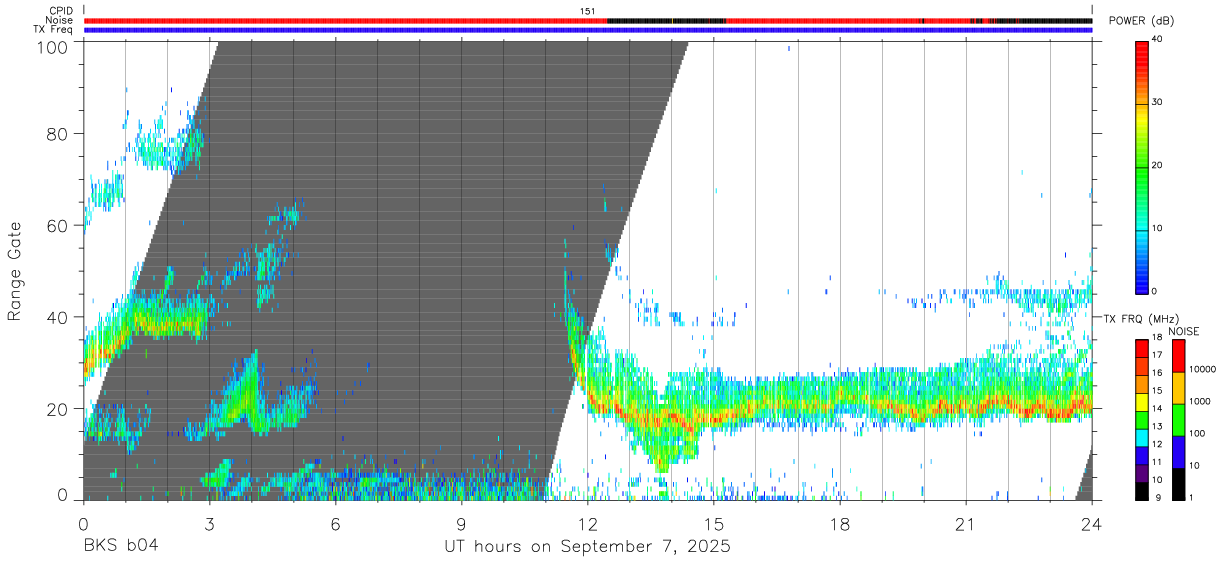Click the 10 label on power colorbar
The width and height of the screenshot is (1228, 567).
[1156, 228]
